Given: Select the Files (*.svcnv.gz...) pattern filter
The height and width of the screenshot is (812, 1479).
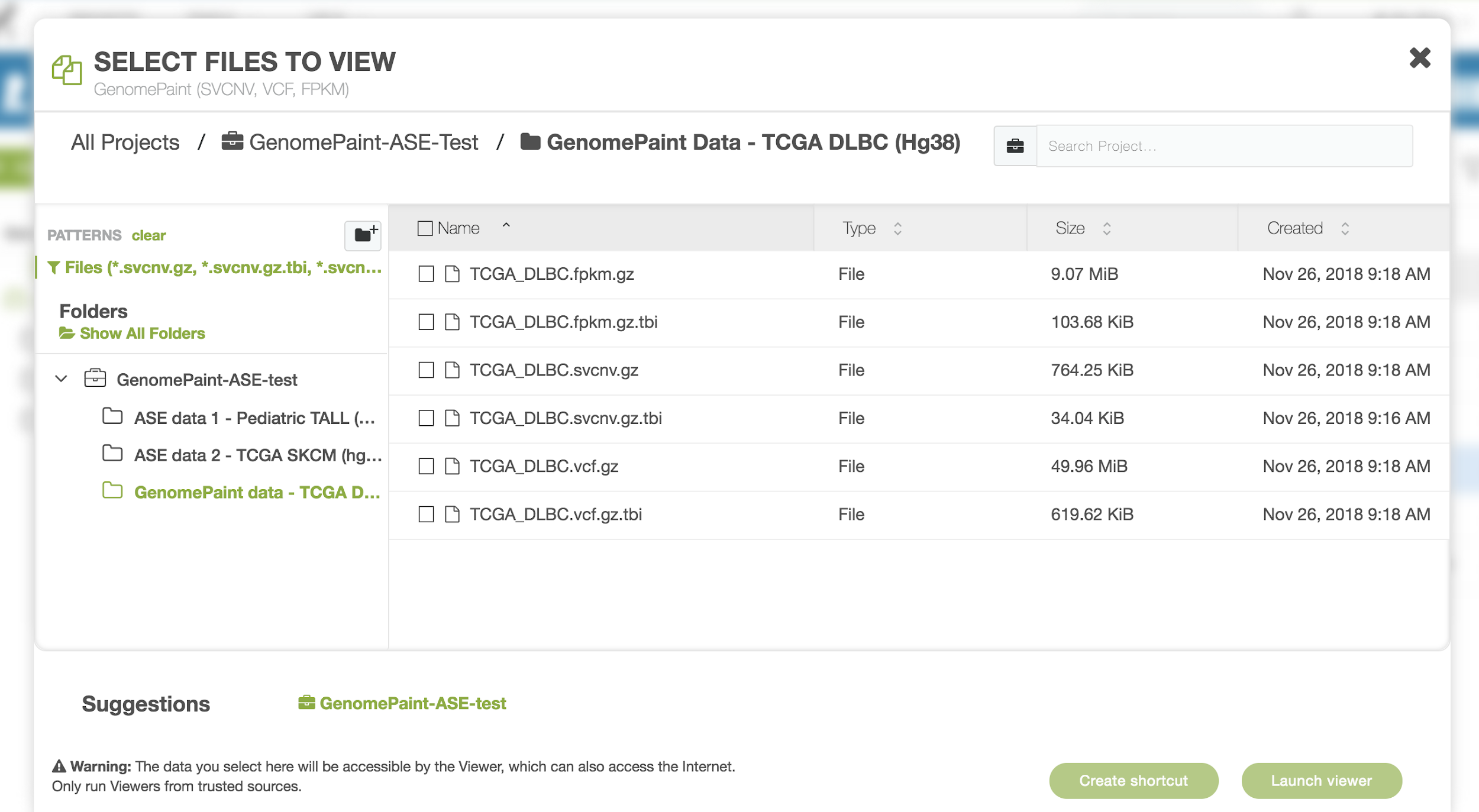Looking at the screenshot, I should 215,267.
